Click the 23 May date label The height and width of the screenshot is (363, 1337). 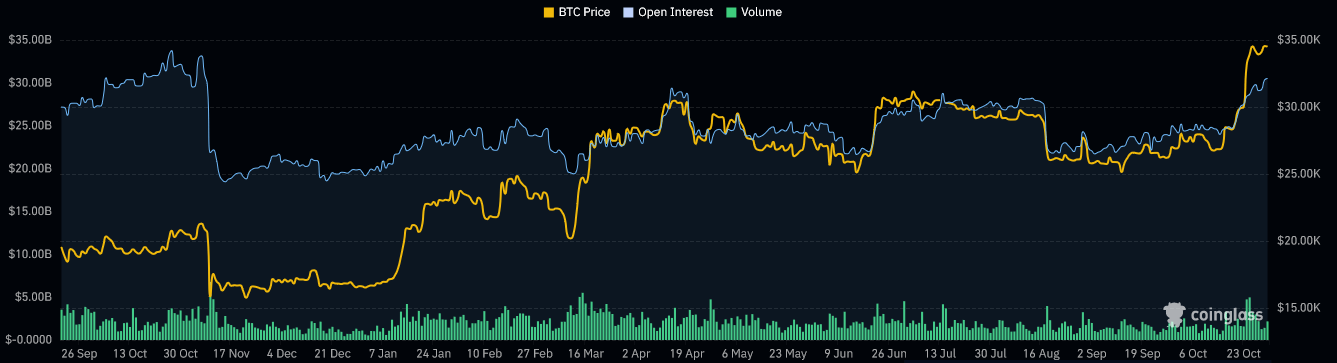[788, 354]
